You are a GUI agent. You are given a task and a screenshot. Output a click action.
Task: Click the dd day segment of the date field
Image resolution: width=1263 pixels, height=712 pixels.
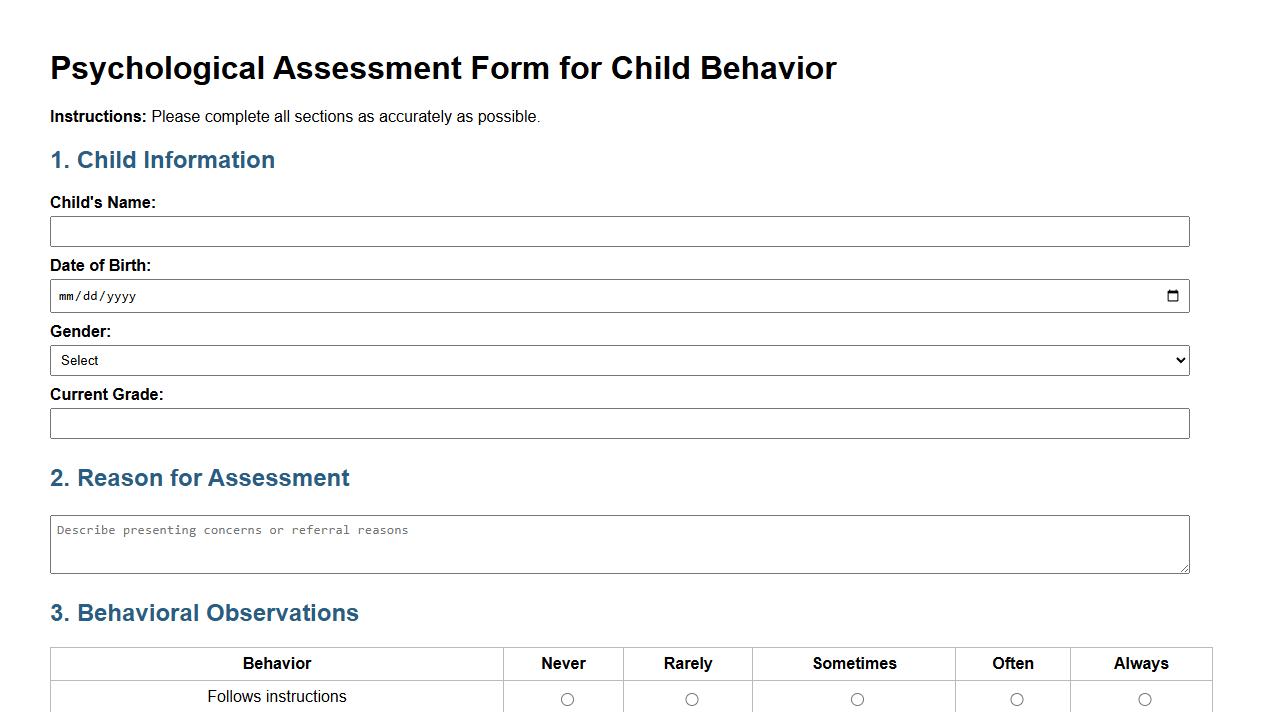pyautogui.click(x=91, y=296)
